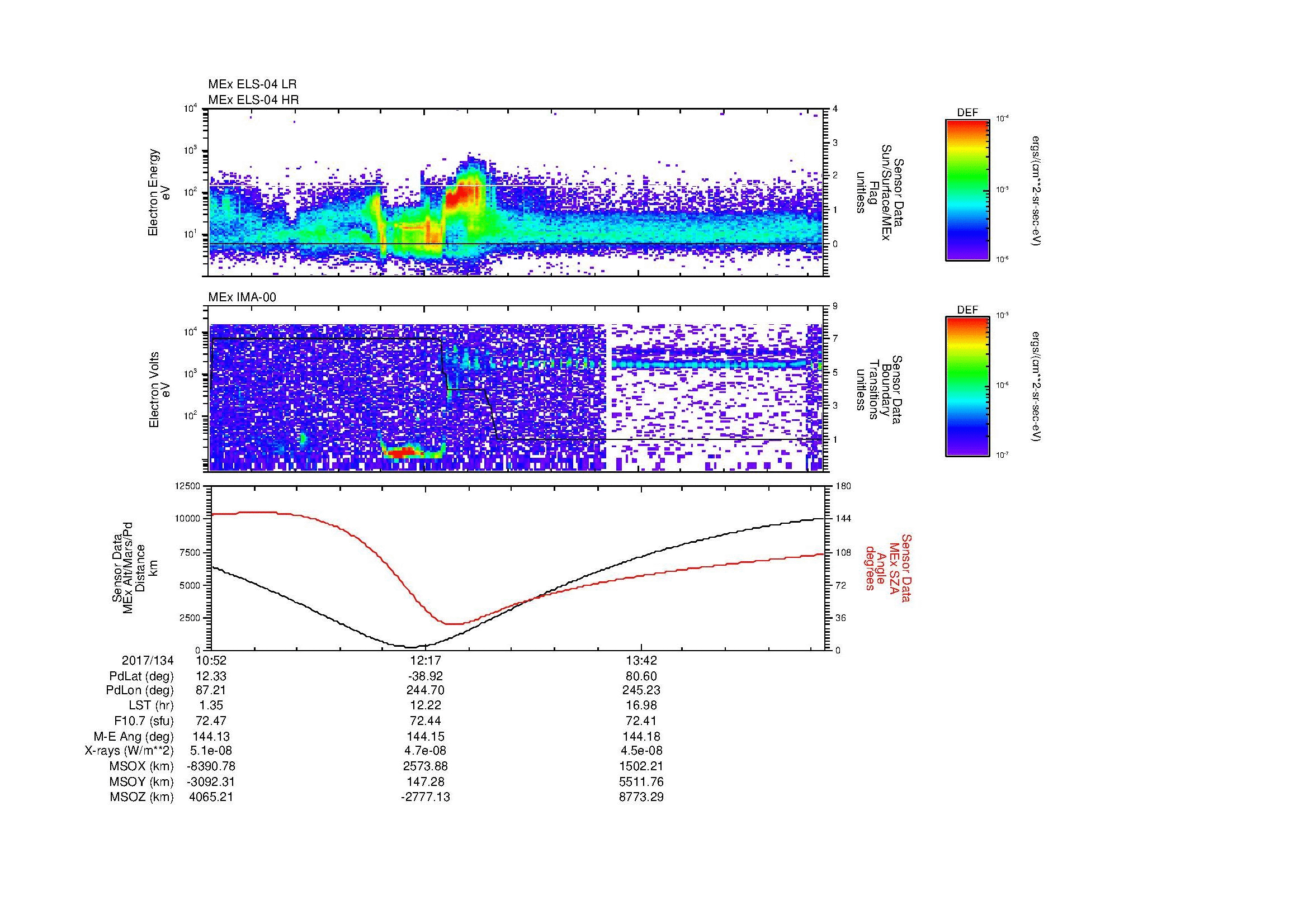
Task: Click the X-rays value 5.1e-08
Action: 211,751
